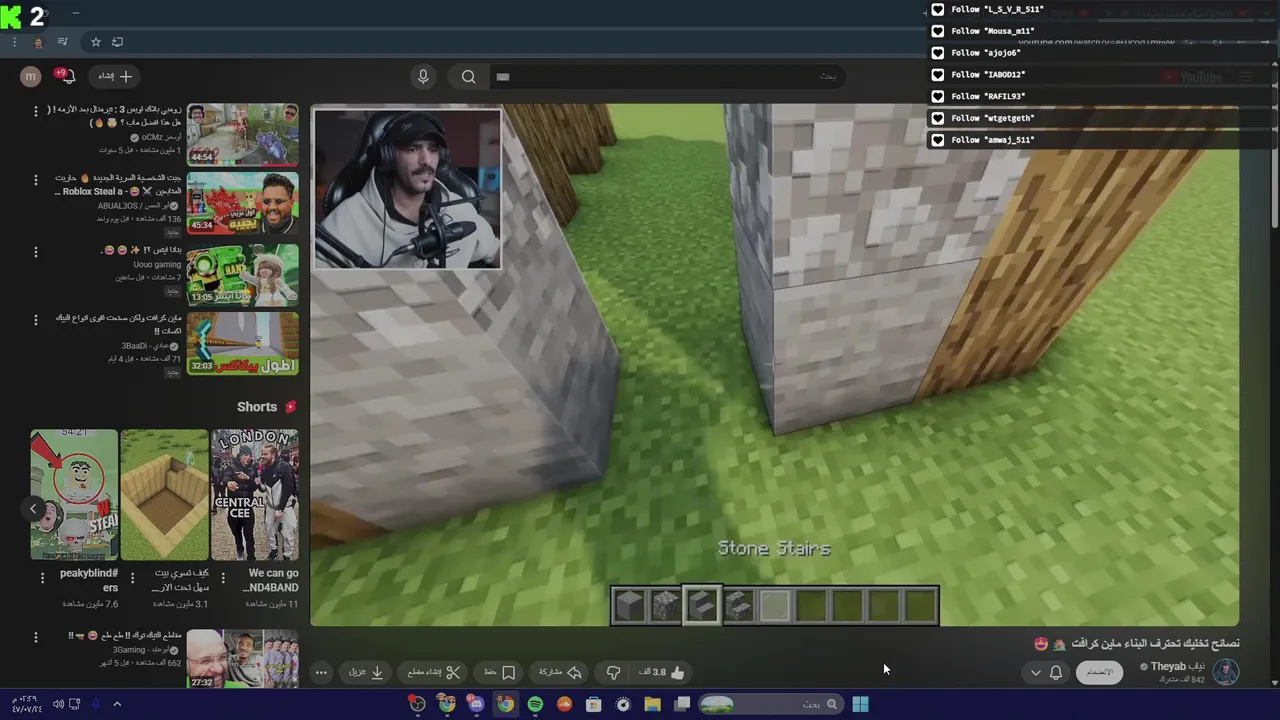Open Microsoft Store from the taskbar
The height and width of the screenshot is (720, 1280).
(593, 704)
